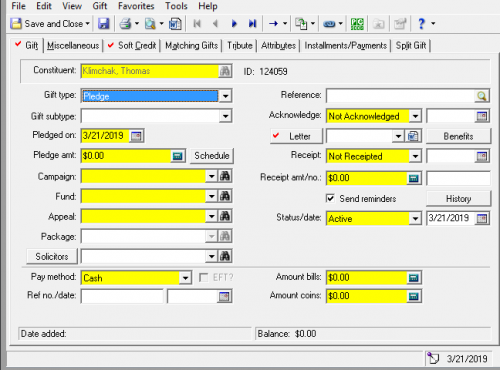
Task: Click the blue floppy disk Save icon
Action: point(104,24)
